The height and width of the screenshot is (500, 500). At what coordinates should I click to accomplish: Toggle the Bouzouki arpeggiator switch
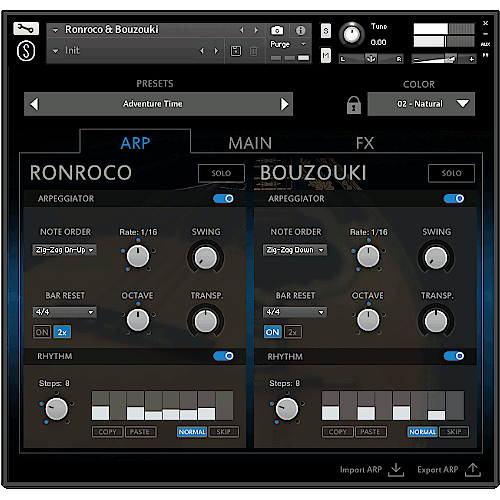tap(454, 199)
